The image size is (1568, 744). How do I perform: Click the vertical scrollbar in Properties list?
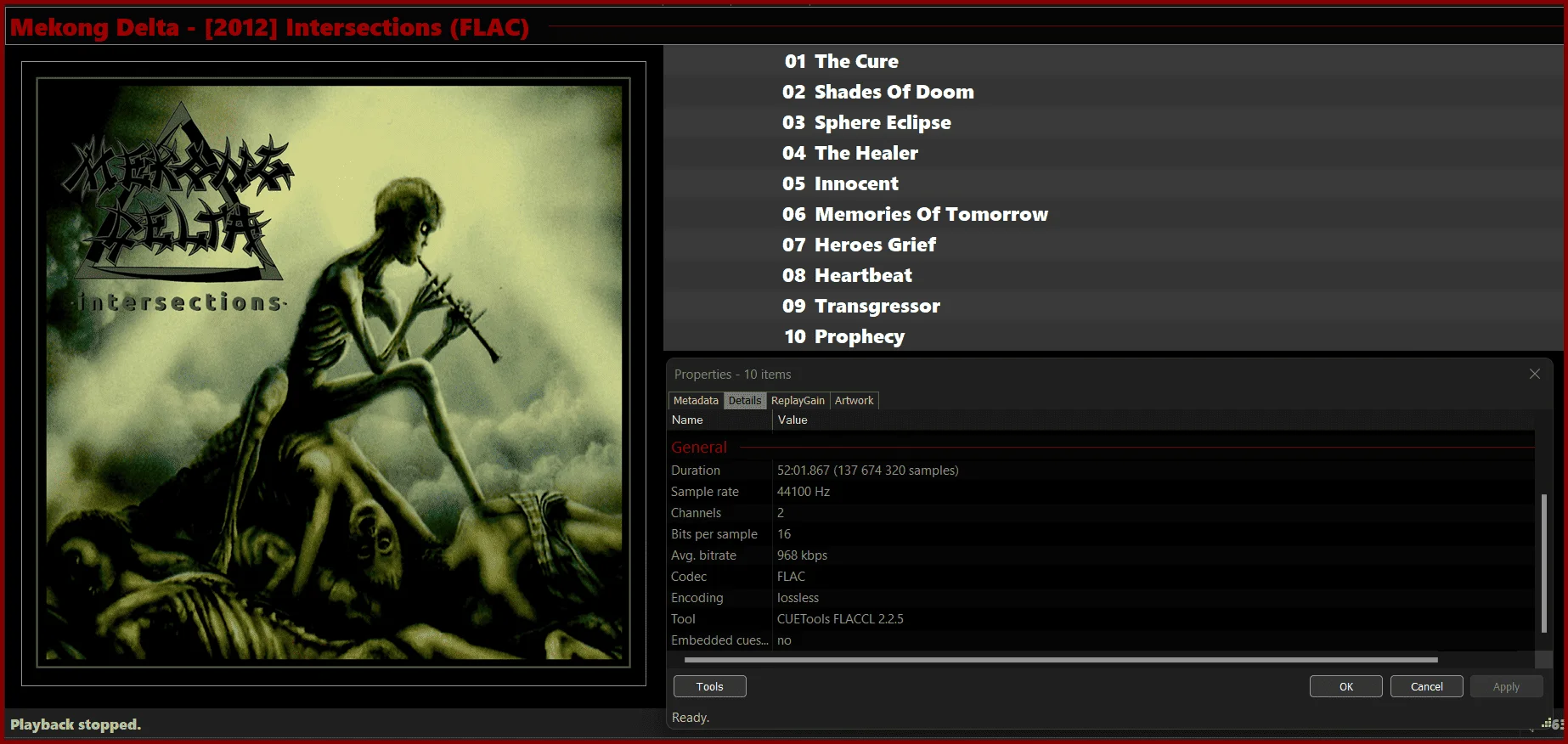pyautogui.click(x=1543, y=563)
